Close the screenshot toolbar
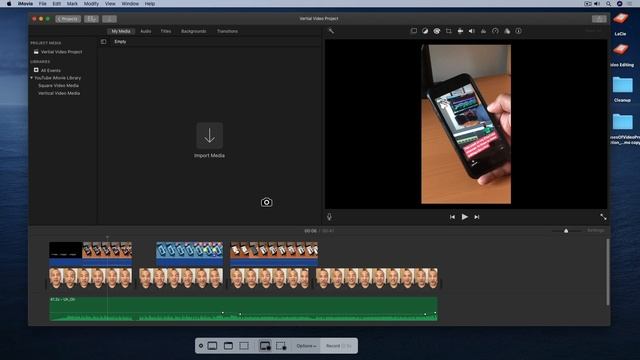This screenshot has width=640, height=360. [x=201, y=346]
